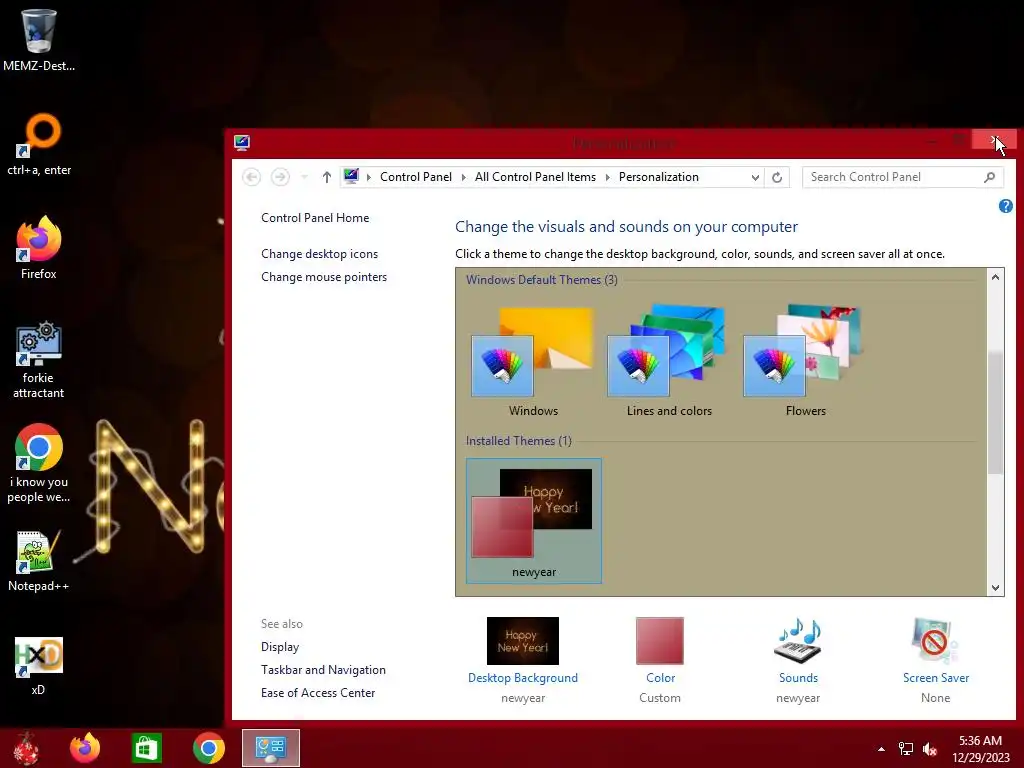
Task: Open the MEMZ-Dest... recycle bin desktop icon
Action: coord(39,39)
